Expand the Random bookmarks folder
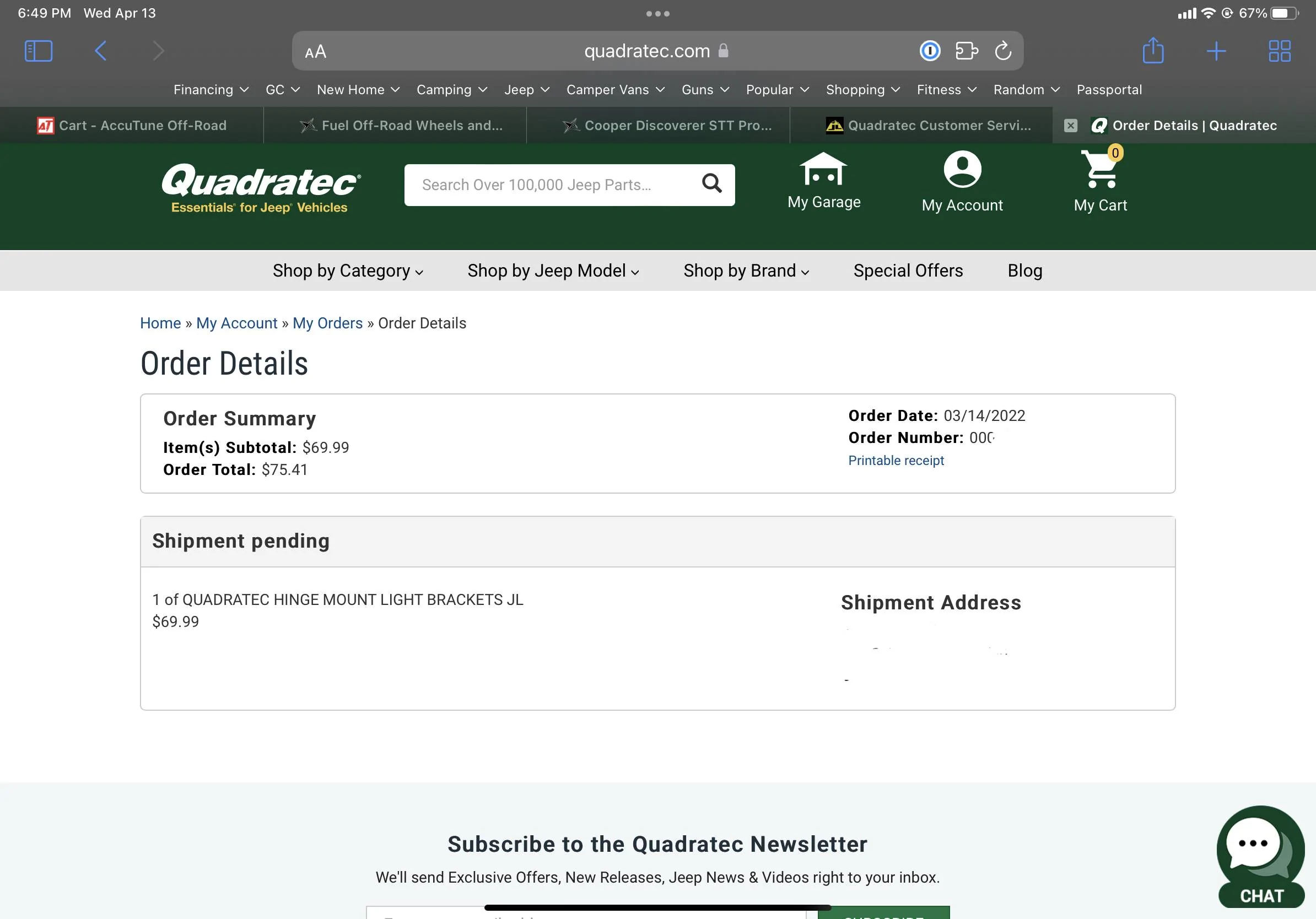Image resolution: width=1316 pixels, height=919 pixels. pos(1027,90)
